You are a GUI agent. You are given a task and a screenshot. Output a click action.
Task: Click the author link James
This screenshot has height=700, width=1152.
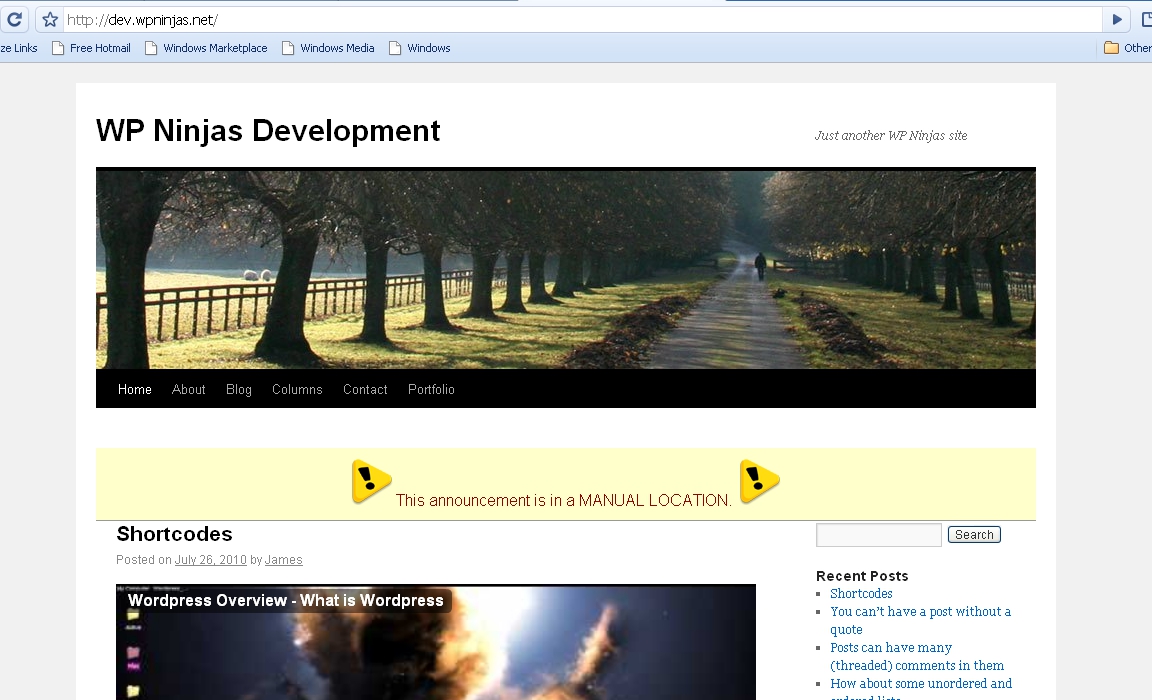283,560
